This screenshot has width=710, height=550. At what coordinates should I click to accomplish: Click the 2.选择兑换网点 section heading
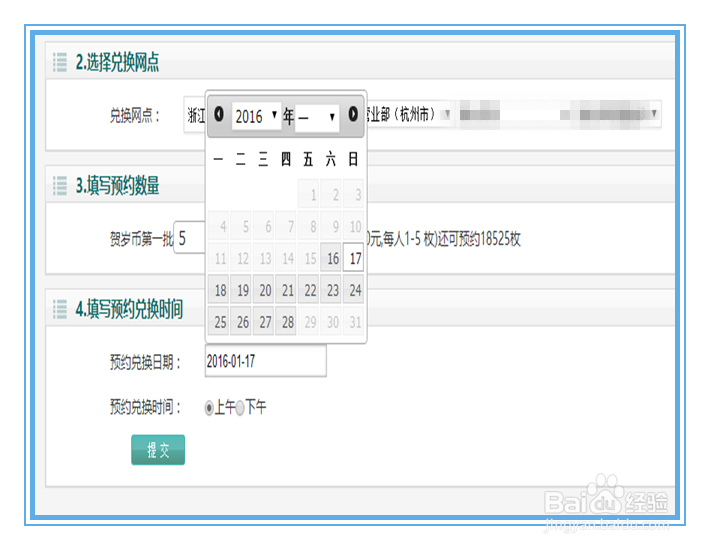tap(118, 62)
